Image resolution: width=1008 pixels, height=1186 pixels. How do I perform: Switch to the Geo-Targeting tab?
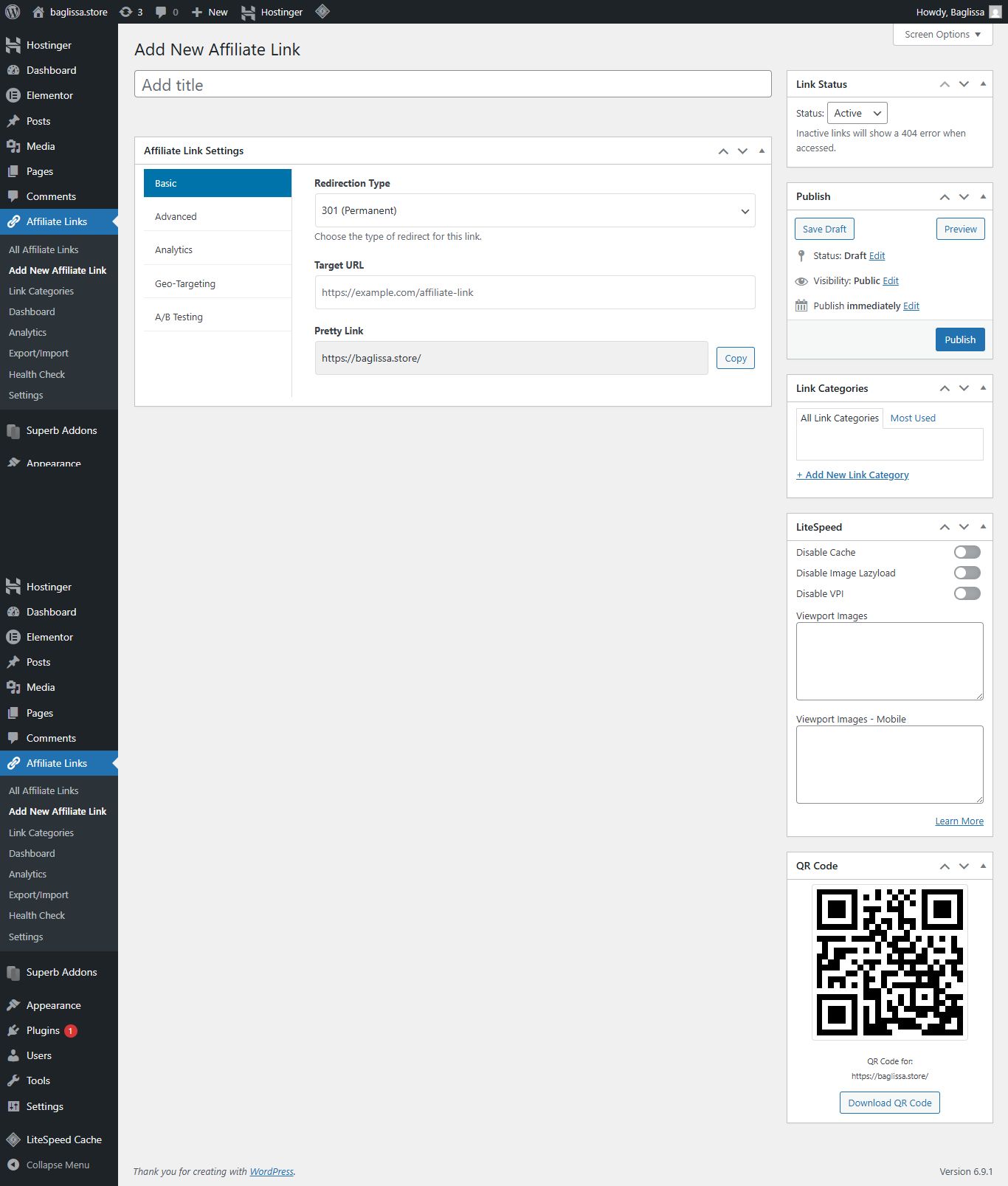pyautogui.click(x=218, y=283)
